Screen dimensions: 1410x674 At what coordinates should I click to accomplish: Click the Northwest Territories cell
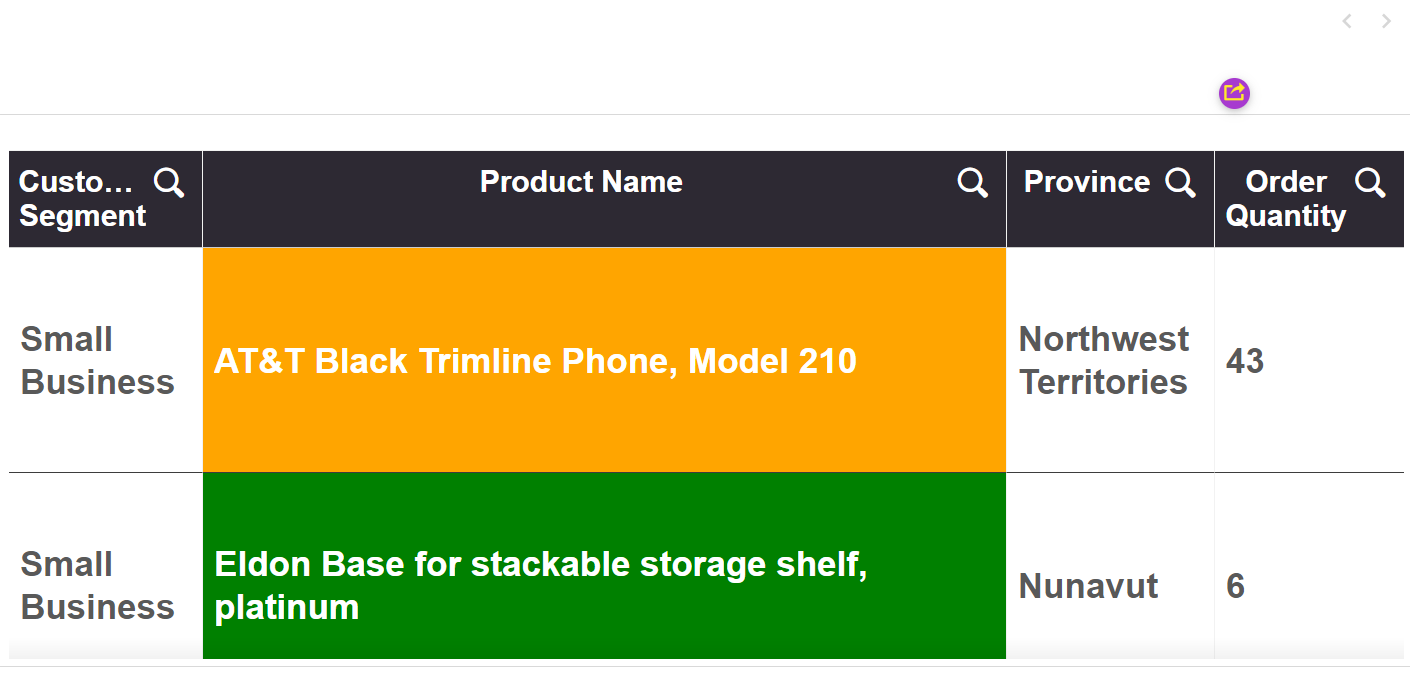[1103, 360]
